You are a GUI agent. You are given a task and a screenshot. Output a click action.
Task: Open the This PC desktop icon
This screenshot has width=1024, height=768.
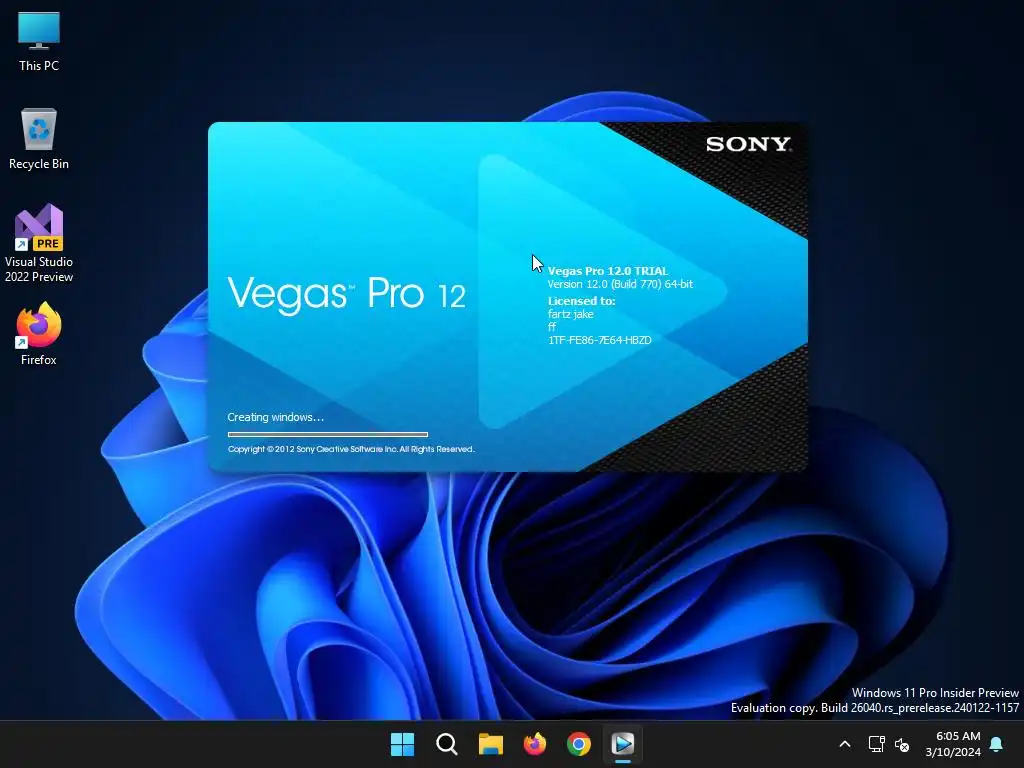coord(39,42)
